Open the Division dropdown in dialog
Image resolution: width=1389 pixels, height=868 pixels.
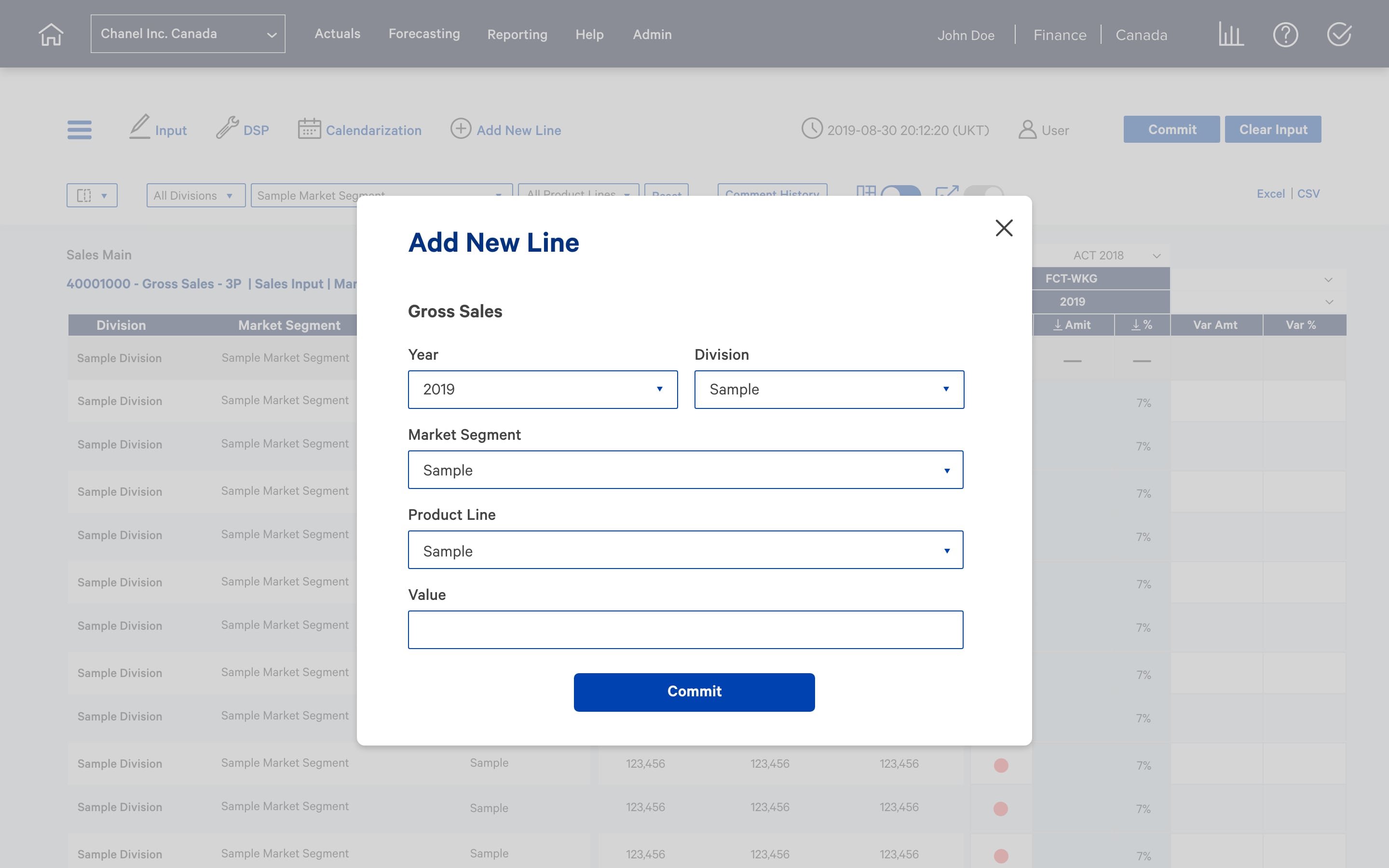(x=829, y=389)
